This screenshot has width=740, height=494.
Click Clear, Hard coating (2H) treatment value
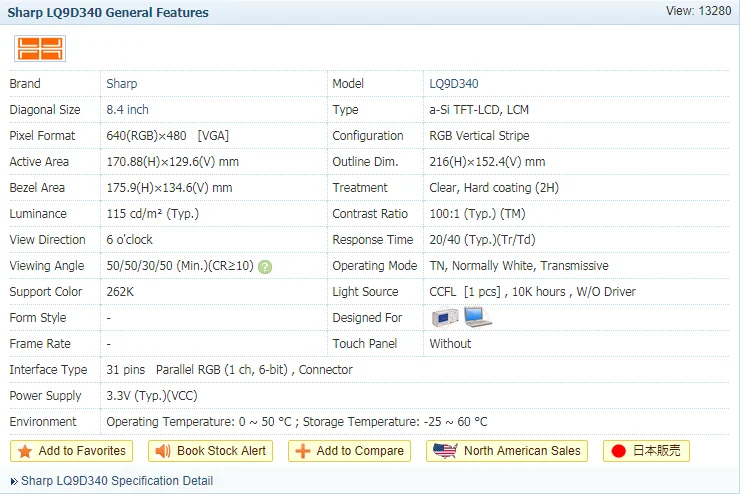point(494,188)
